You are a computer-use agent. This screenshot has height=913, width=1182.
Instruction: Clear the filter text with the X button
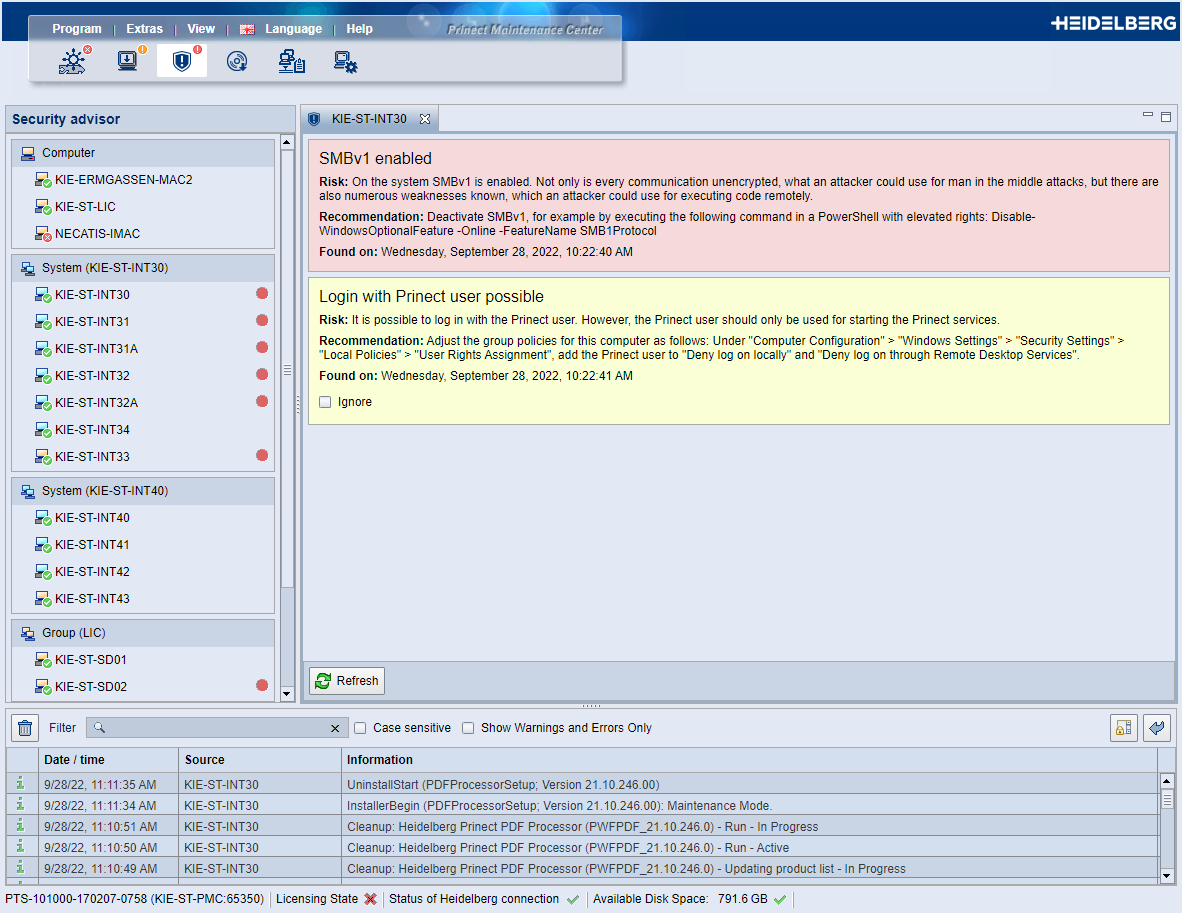coord(335,728)
